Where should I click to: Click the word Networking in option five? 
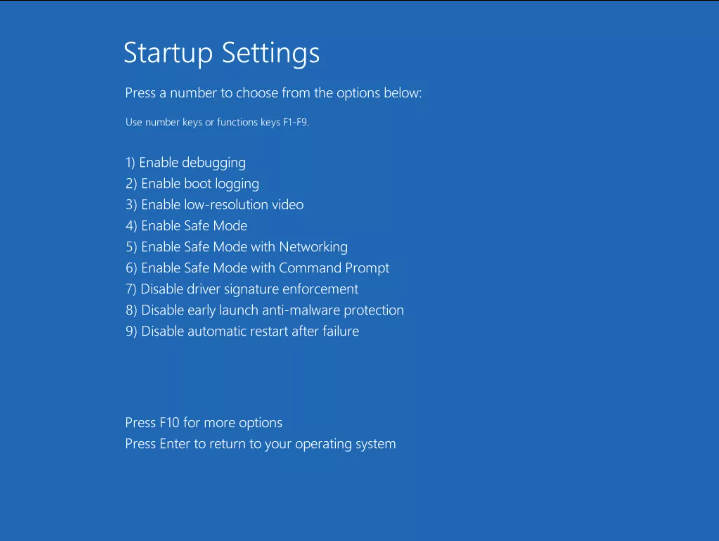pyautogui.click(x=313, y=247)
